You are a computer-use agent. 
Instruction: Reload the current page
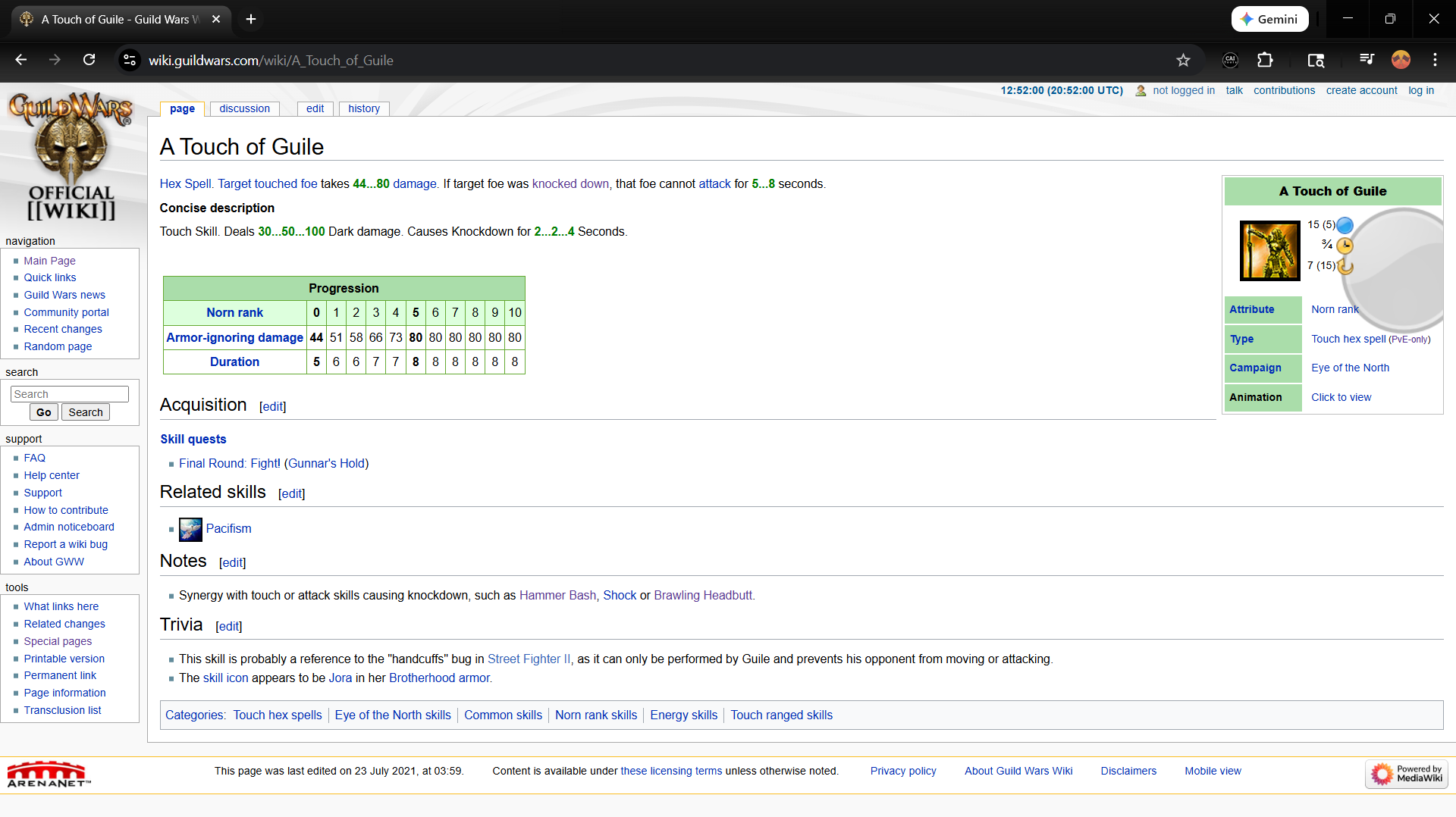pyautogui.click(x=89, y=60)
